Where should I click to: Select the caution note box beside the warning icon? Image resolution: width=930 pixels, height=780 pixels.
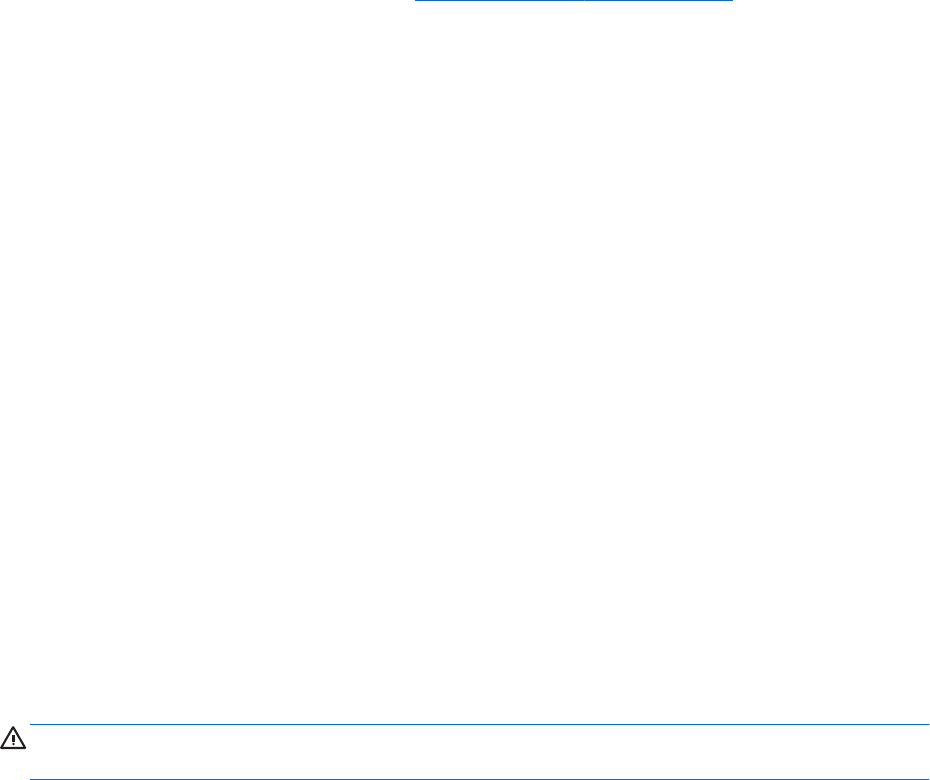coord(479,752)
